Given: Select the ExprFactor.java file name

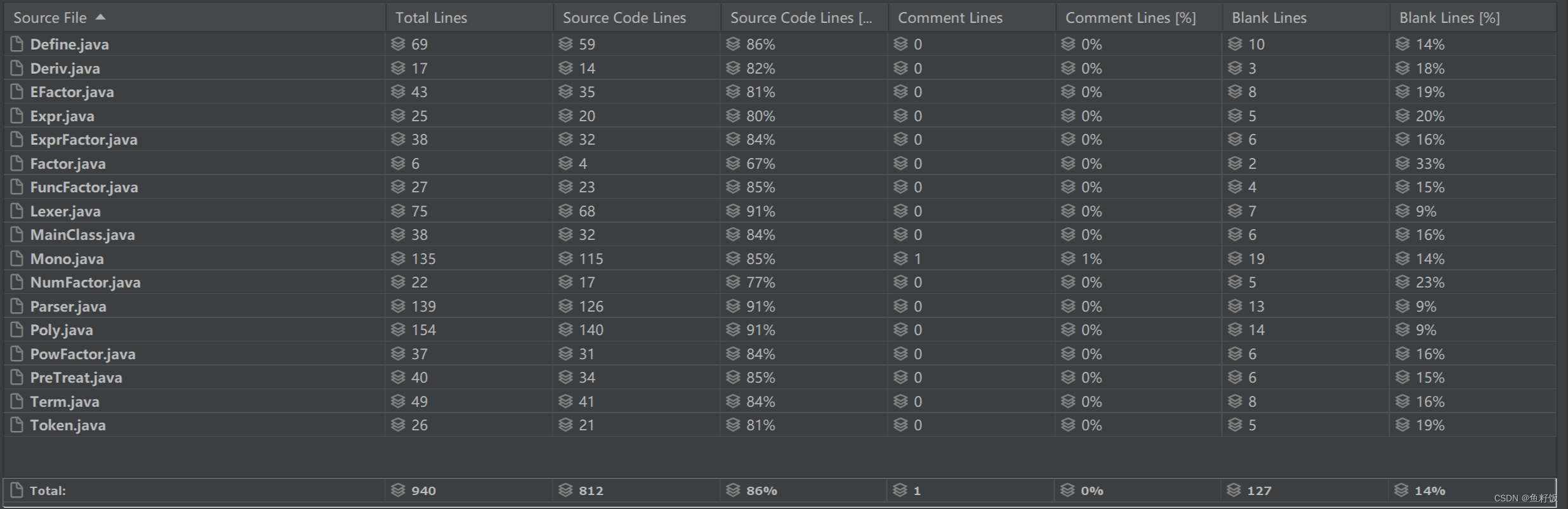Looking at the screenshot, I should pyautogui.click(x=84, y=140).
